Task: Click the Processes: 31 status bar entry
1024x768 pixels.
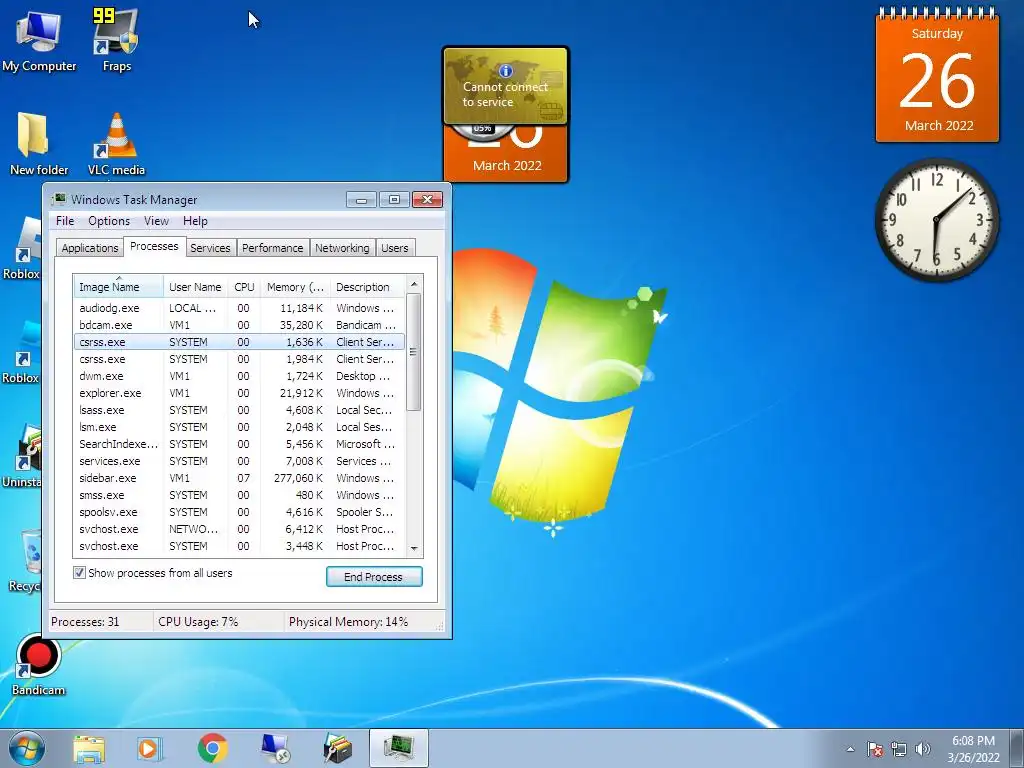Action: pyautogui.click(x=85, y=622)
